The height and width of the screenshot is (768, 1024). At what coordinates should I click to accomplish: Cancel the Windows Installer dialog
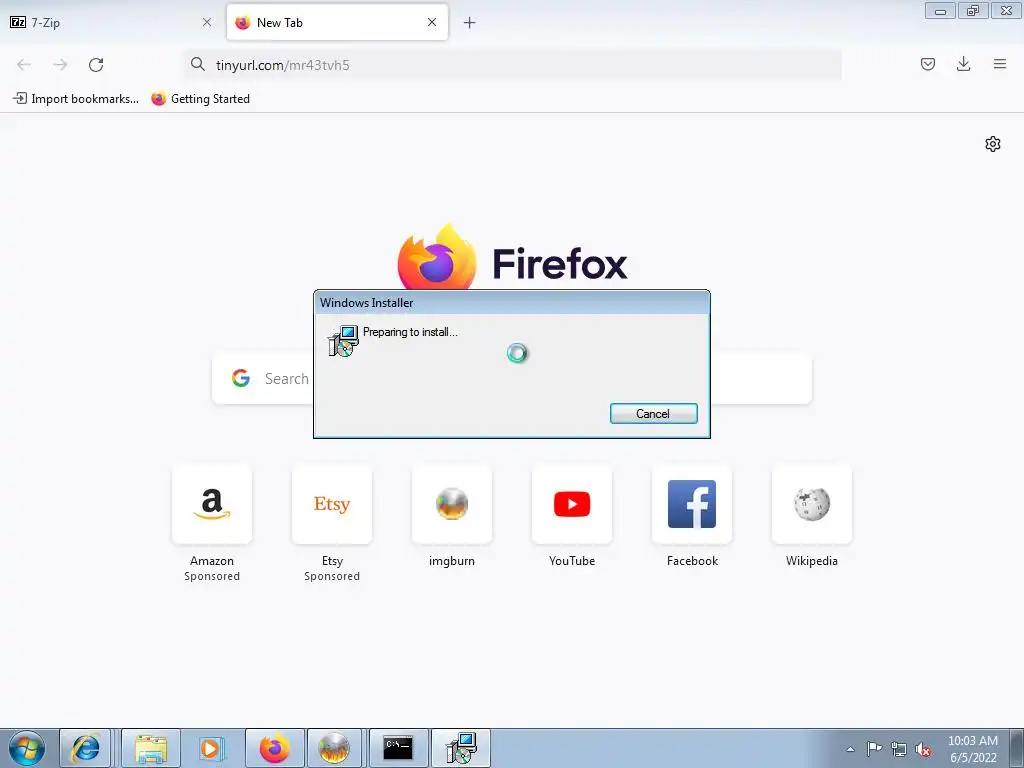(x=654, y=413)
